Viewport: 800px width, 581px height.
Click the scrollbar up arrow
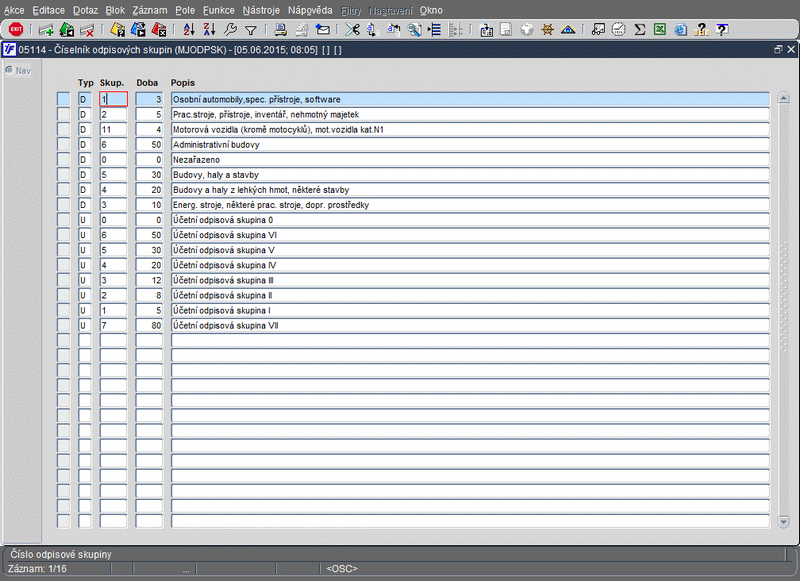coord(783,98)
